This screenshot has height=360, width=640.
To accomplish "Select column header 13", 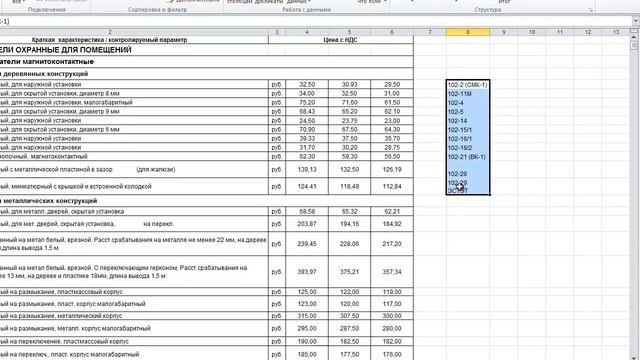I will pyautogui.click(x=616, y=32).
